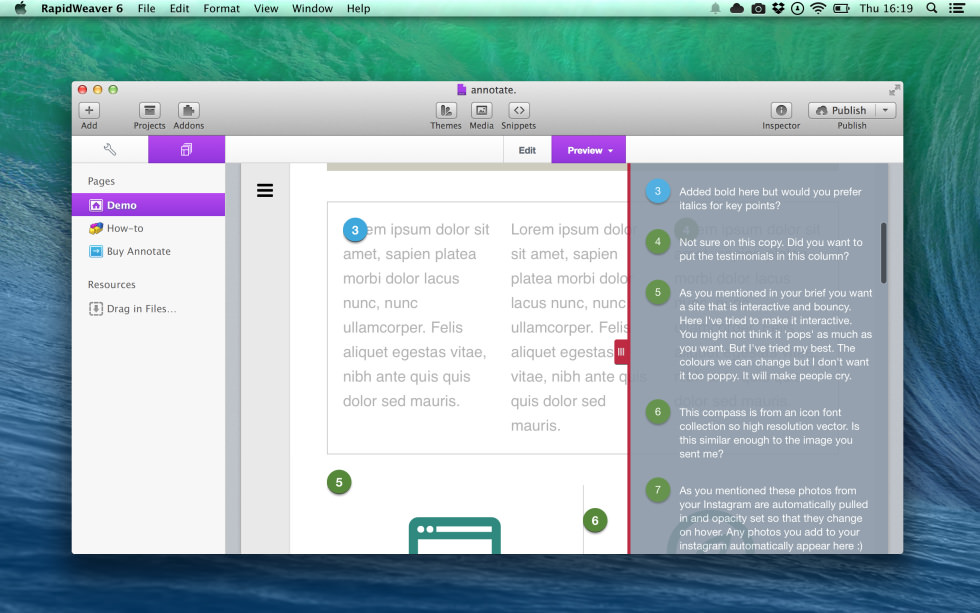Screen dimensions: 980x613
Task: Click the Add page toolbar icon
Action: [89, 111]
